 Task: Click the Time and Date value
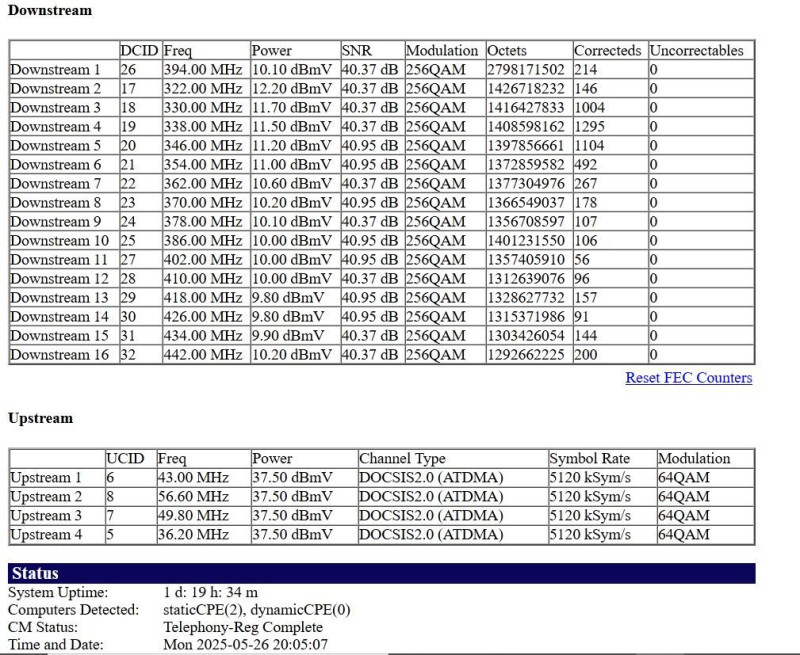click(x=245, y=644)
